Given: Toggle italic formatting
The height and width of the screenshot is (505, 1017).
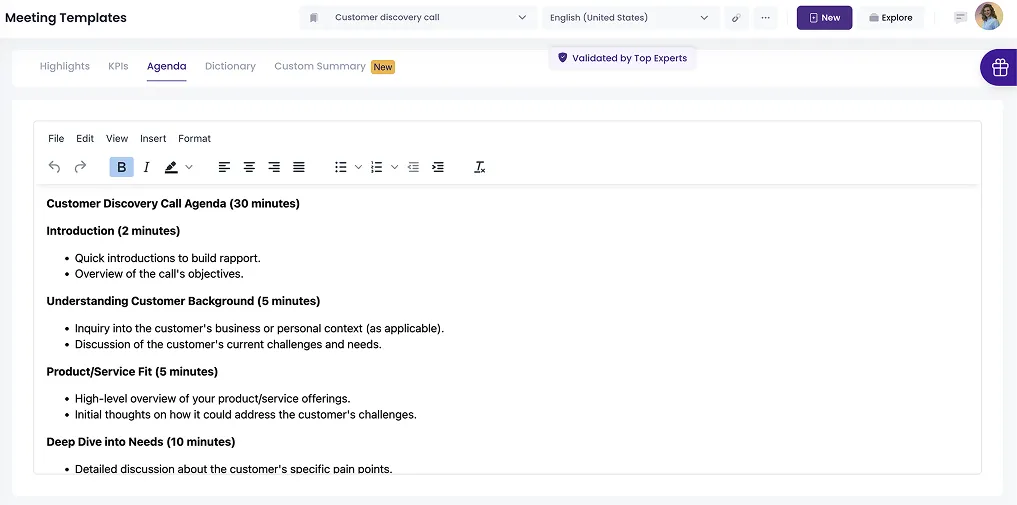Looking at the screenshot, I should (146, 167).
